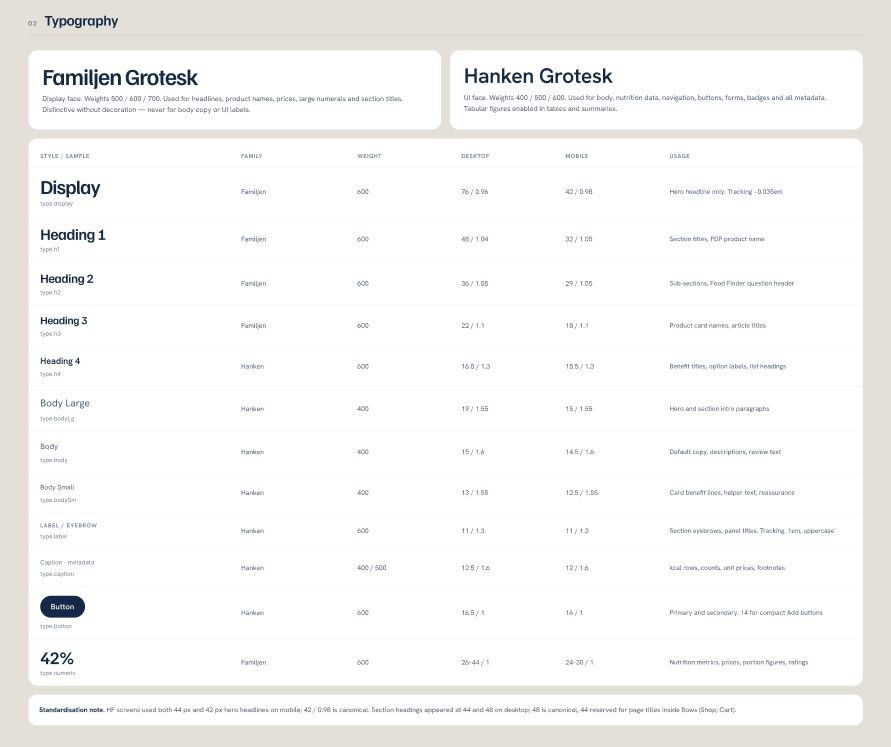
Task: Click mobile value "42 / 0.98"
Action: 578,192
